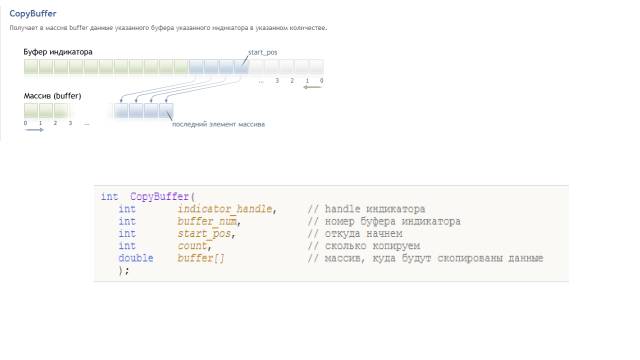640x360 pixels.
Task: Select the Буфер индикатора diagram label
Action: (x=58, y=52)
